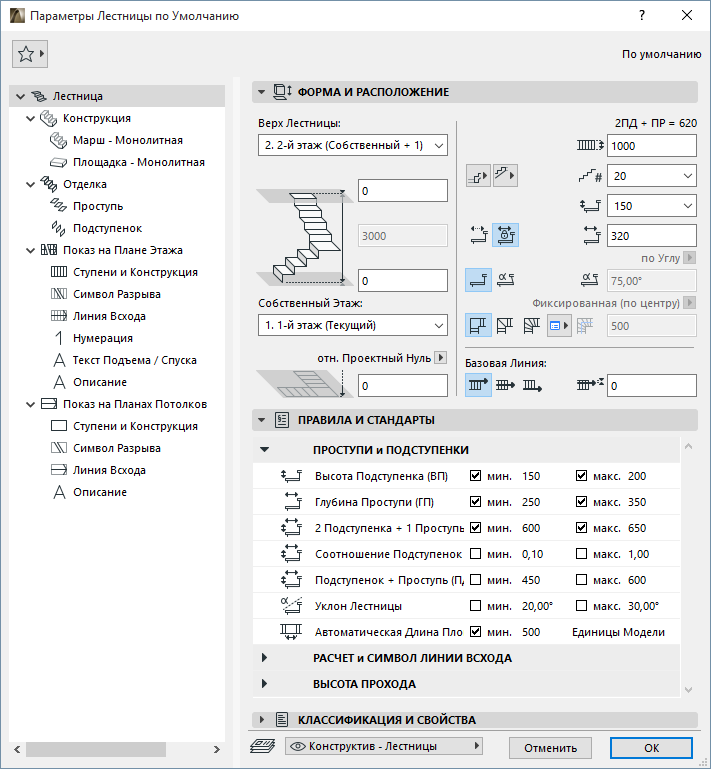
Task: Click the help question mark button
Action: [642, 15]
